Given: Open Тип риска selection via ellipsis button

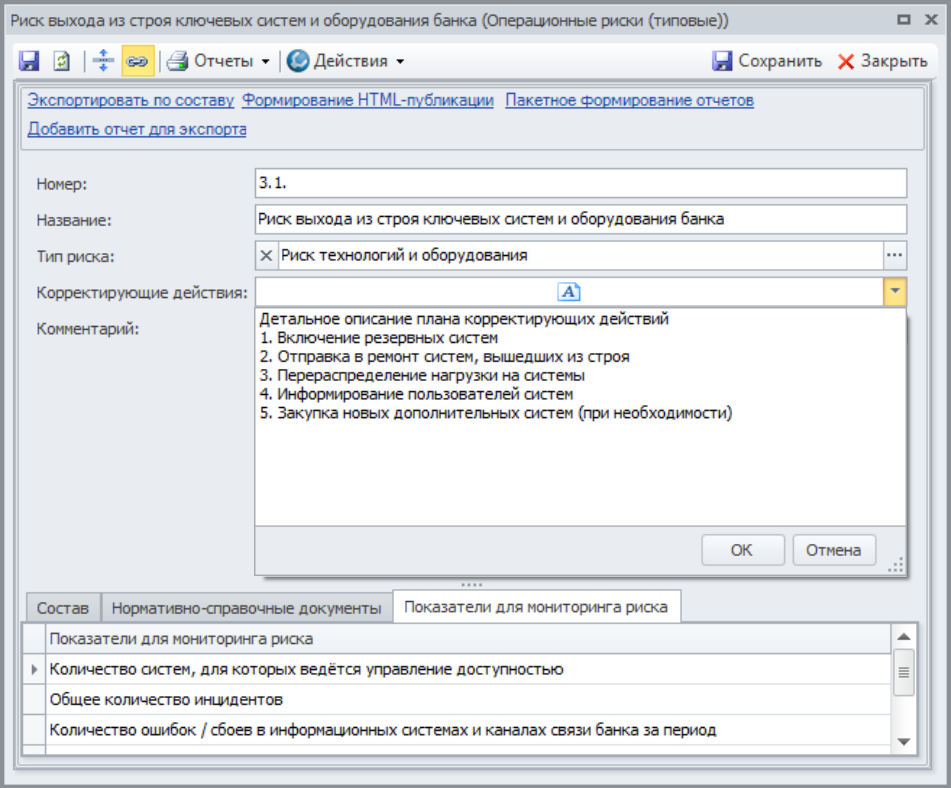Looking at the screenshot, I should pyautogui.click(x=895, y=255).
